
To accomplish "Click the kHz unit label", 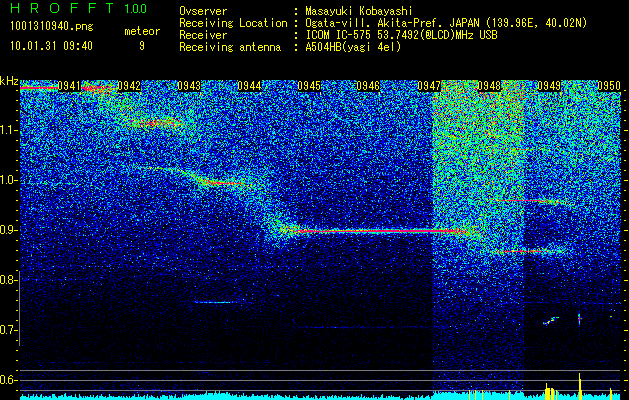I will click(9, 81).
